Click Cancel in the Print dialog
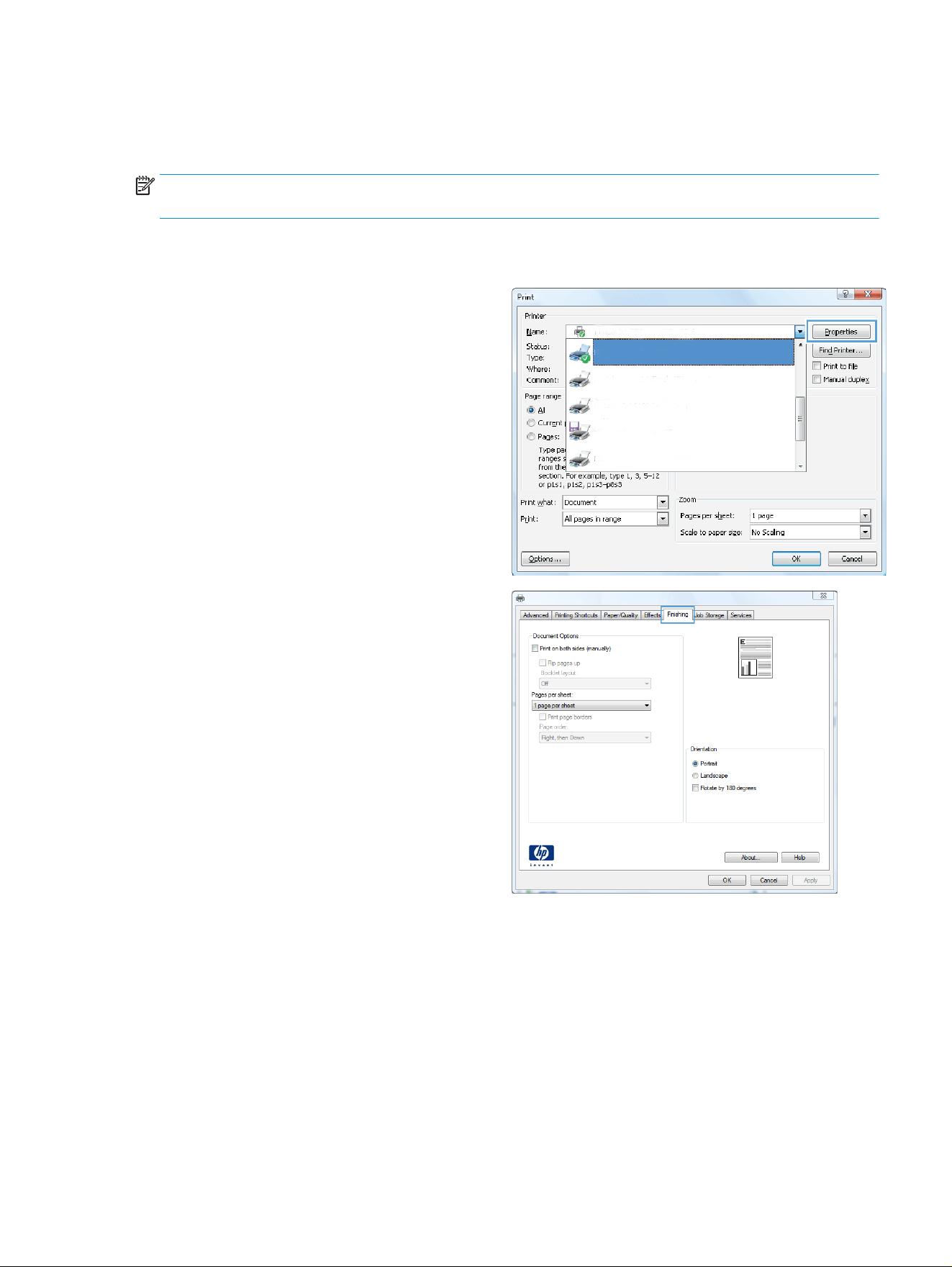 [852, 559]
